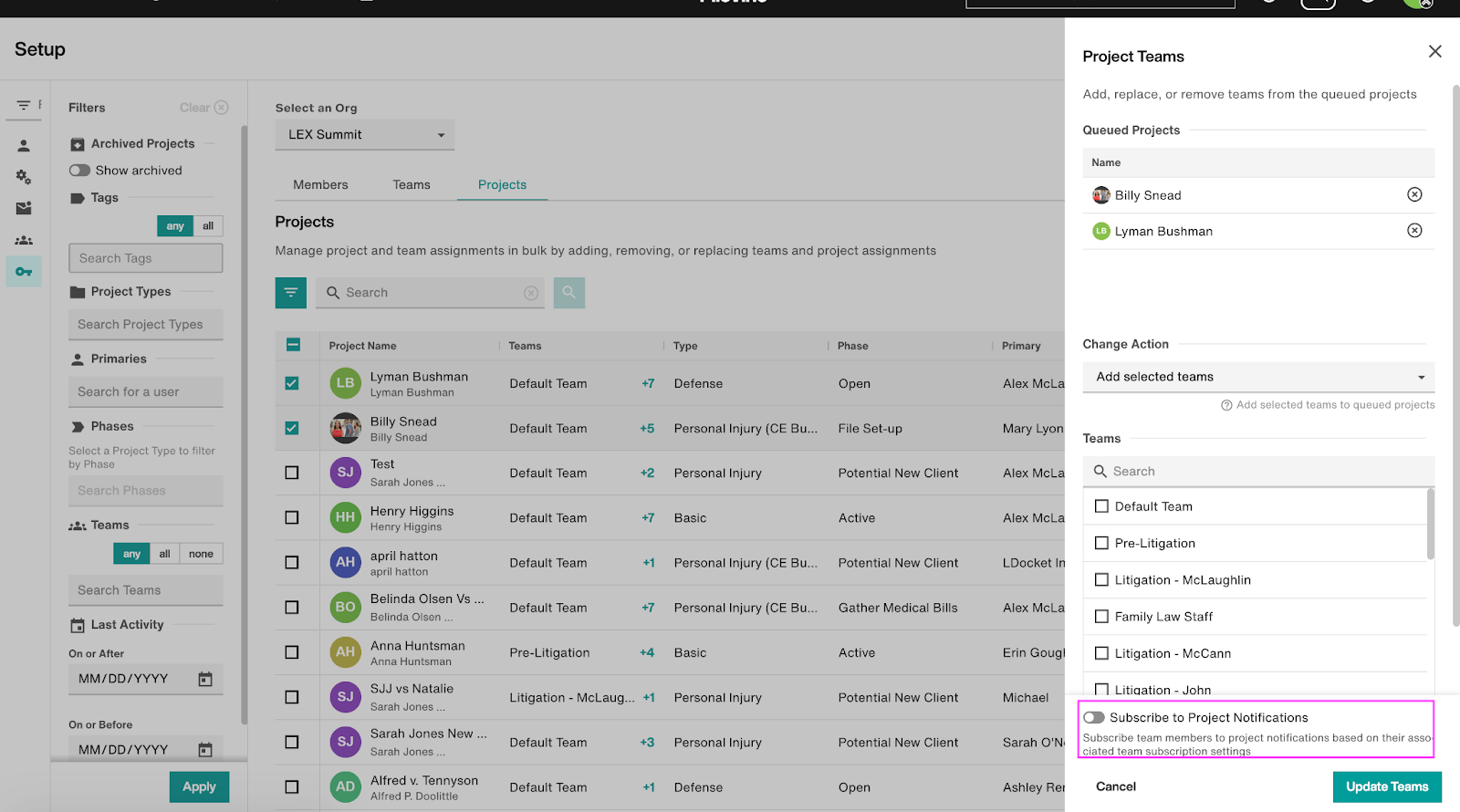
Task: Clear the projects search field icon
Action: point(531,293)
